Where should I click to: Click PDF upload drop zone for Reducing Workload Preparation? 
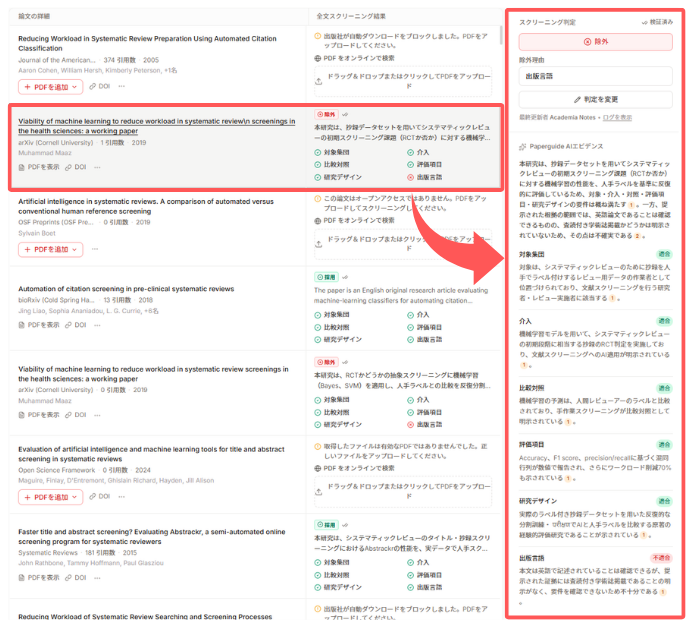coord(403,81)
